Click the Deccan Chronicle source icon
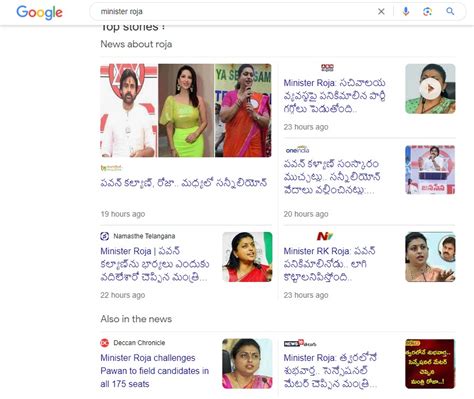Viewport: 474px width, 399px height. pos(105,343)
